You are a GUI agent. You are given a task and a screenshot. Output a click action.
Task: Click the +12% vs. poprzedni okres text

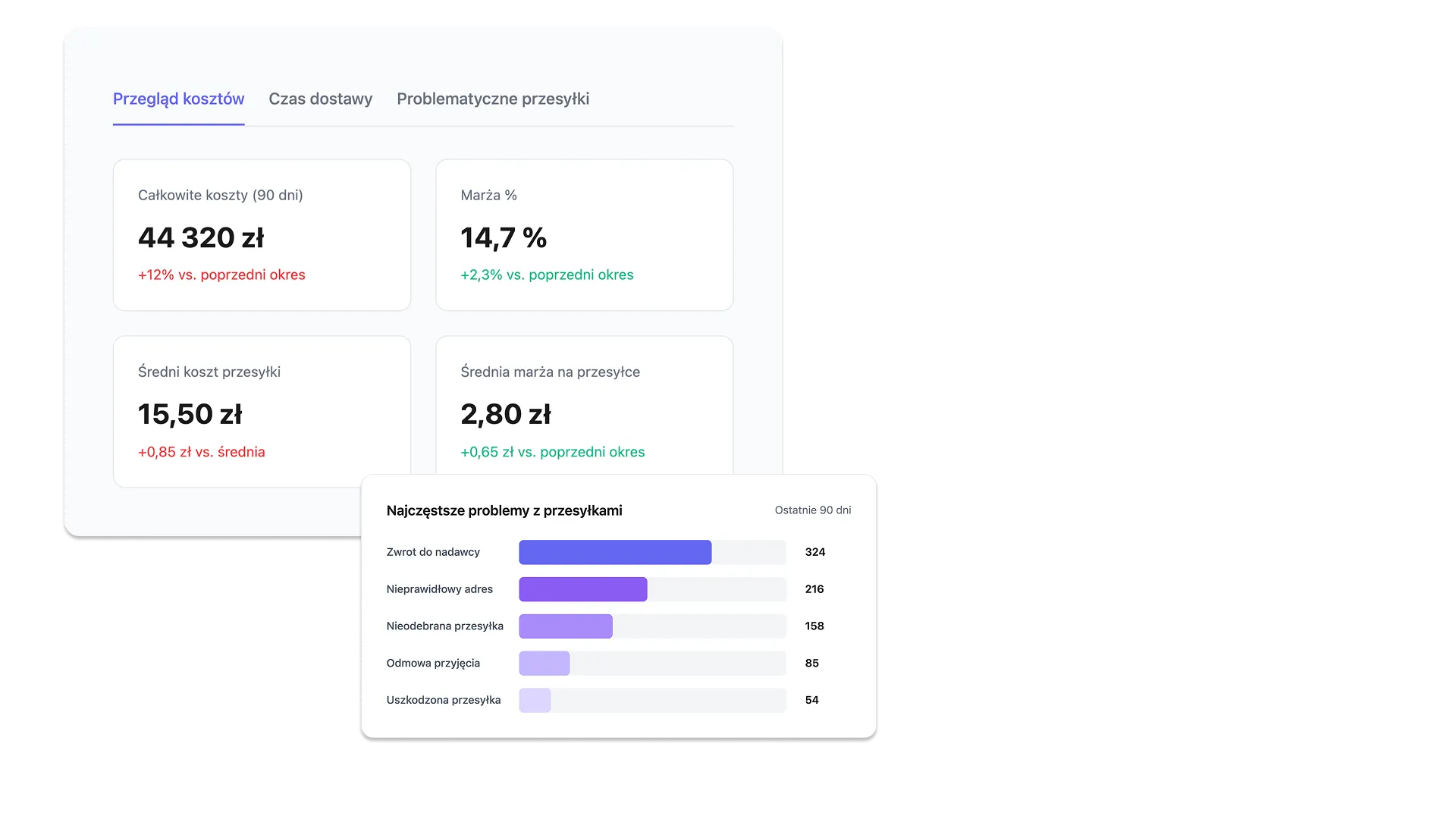221,275
